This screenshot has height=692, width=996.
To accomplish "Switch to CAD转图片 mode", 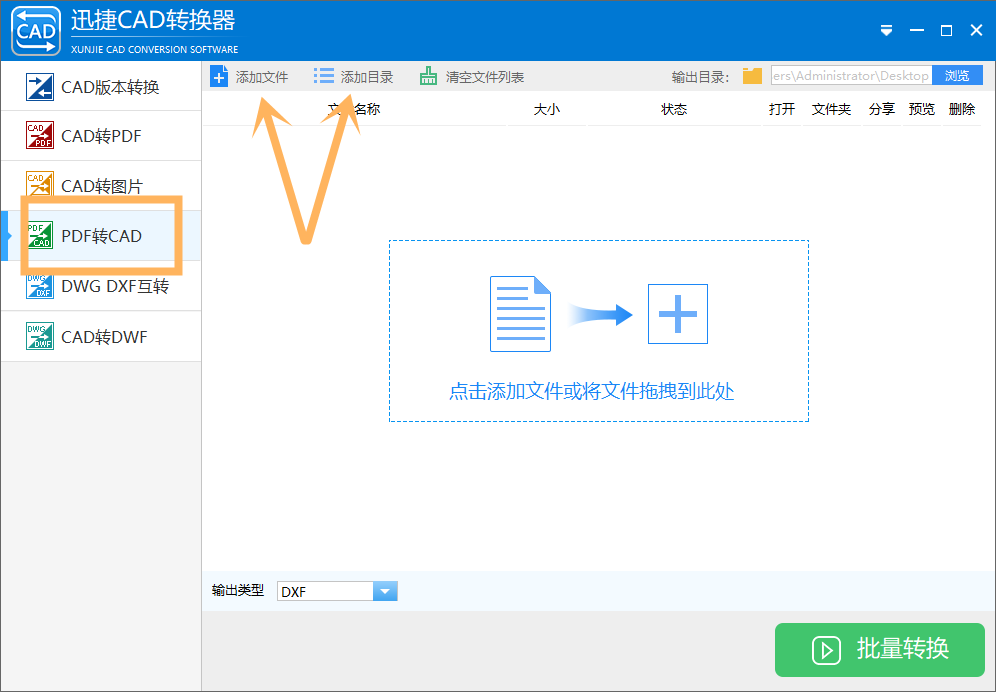I will (101, 186).
